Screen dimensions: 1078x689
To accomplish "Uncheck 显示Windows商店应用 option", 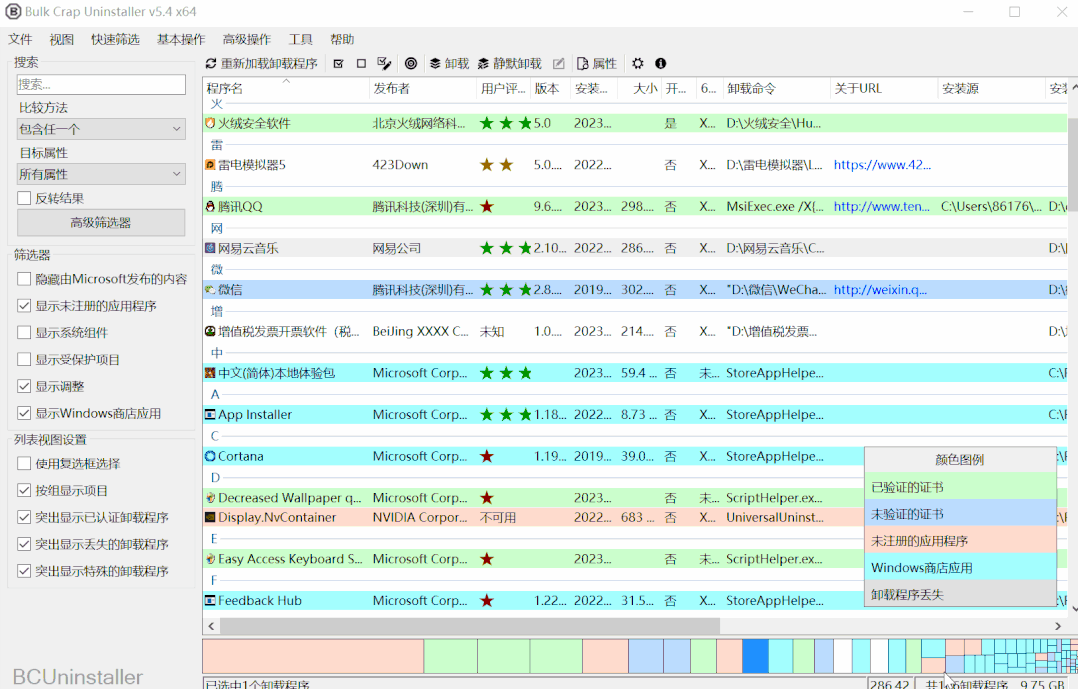I will tap(24, 412).
